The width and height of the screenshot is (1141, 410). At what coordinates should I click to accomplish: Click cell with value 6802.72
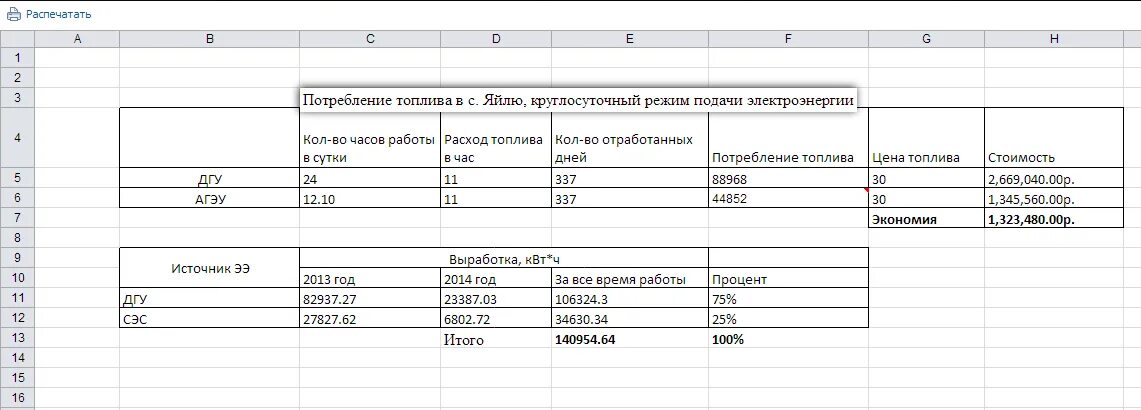pos(496,318)
